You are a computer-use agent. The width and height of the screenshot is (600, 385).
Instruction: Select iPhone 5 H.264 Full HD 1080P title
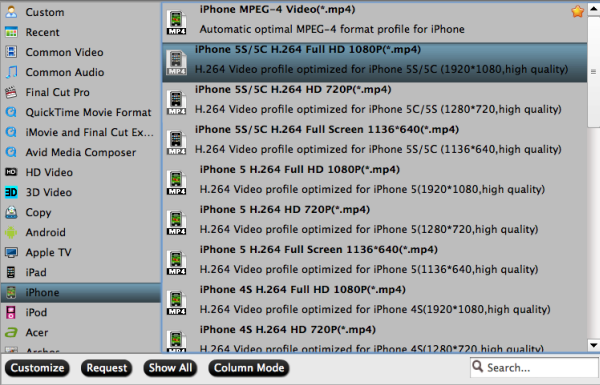pyautogui.click(x=300, y=170)
